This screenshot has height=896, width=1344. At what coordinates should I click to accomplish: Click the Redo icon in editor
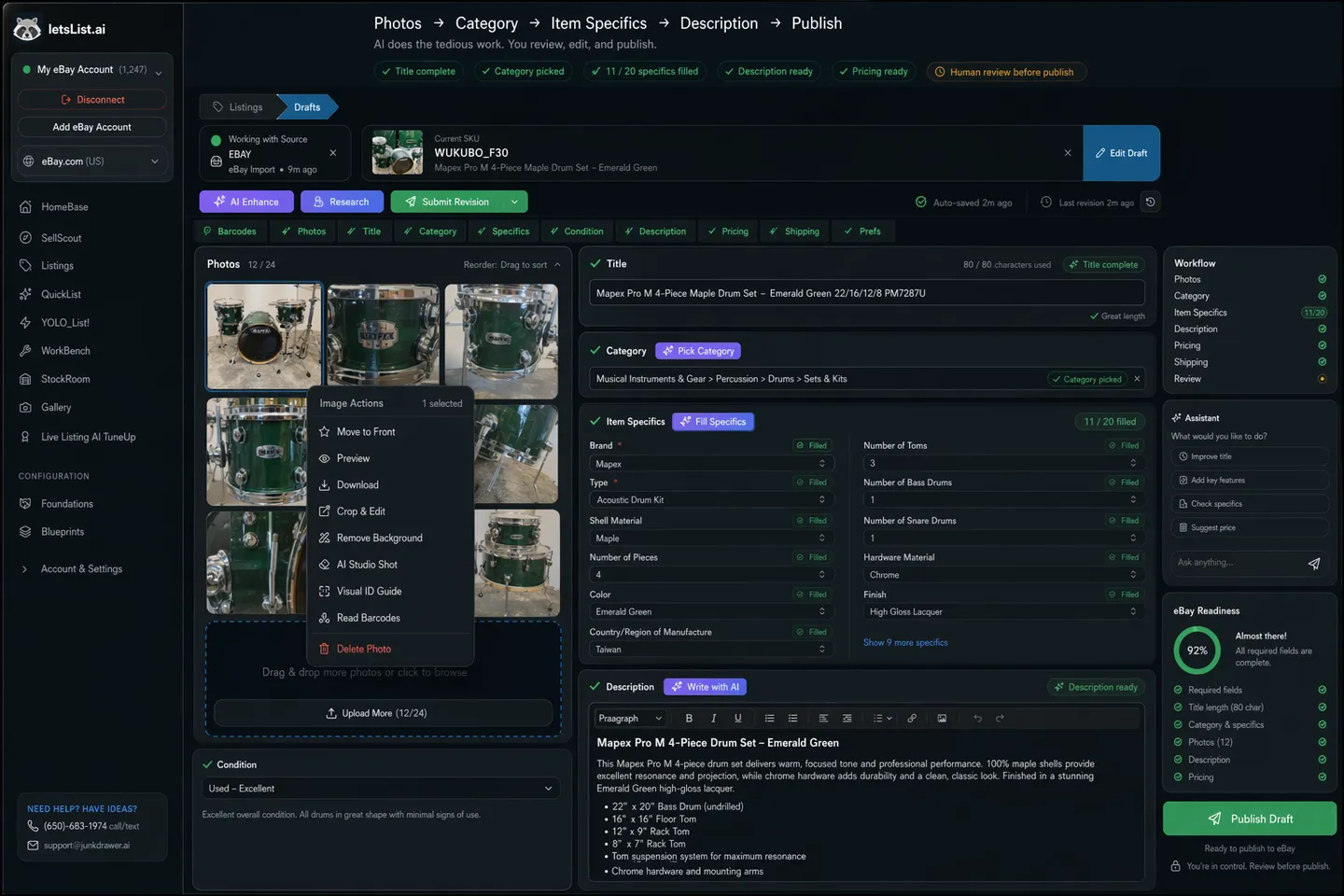(x=1000, y=719)
